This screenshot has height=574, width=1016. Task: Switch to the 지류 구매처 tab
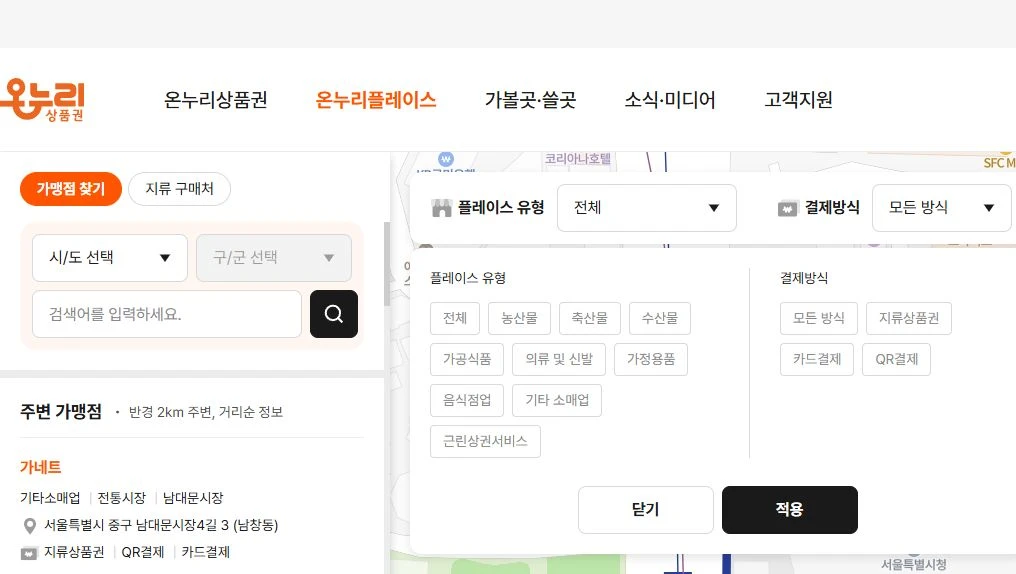[x=179, y=189]
